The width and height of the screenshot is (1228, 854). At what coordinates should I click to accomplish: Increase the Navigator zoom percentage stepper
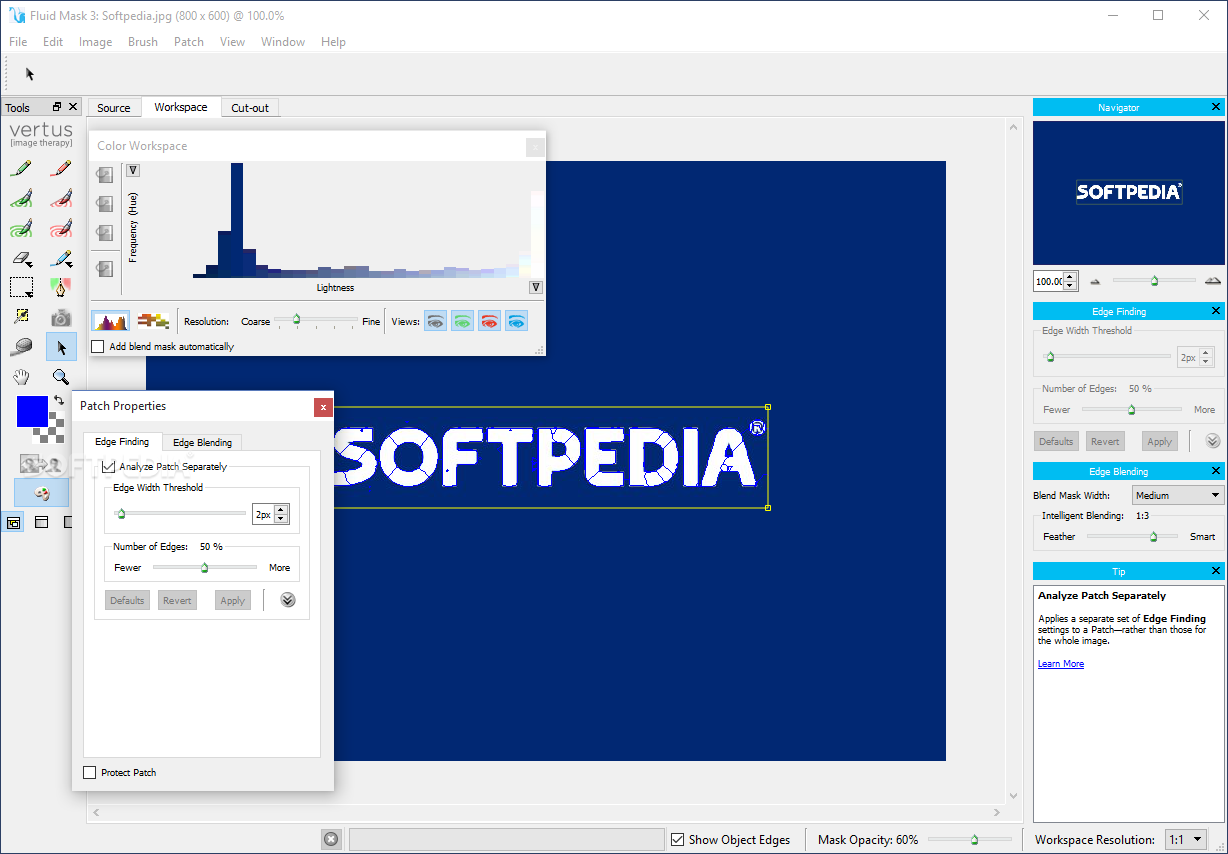(x=1070, y=277)
